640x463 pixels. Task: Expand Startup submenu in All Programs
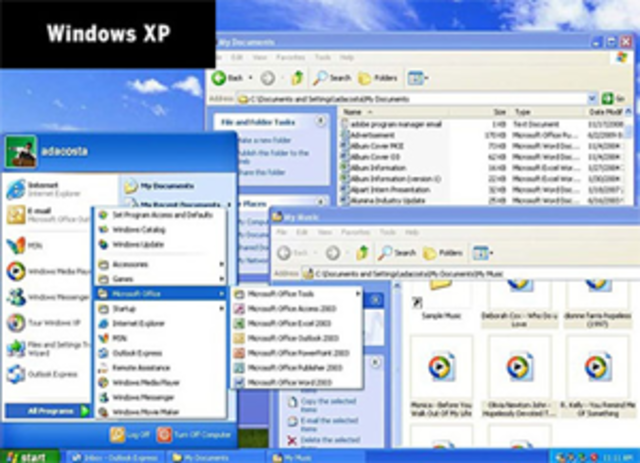click(x=162, y=309)
